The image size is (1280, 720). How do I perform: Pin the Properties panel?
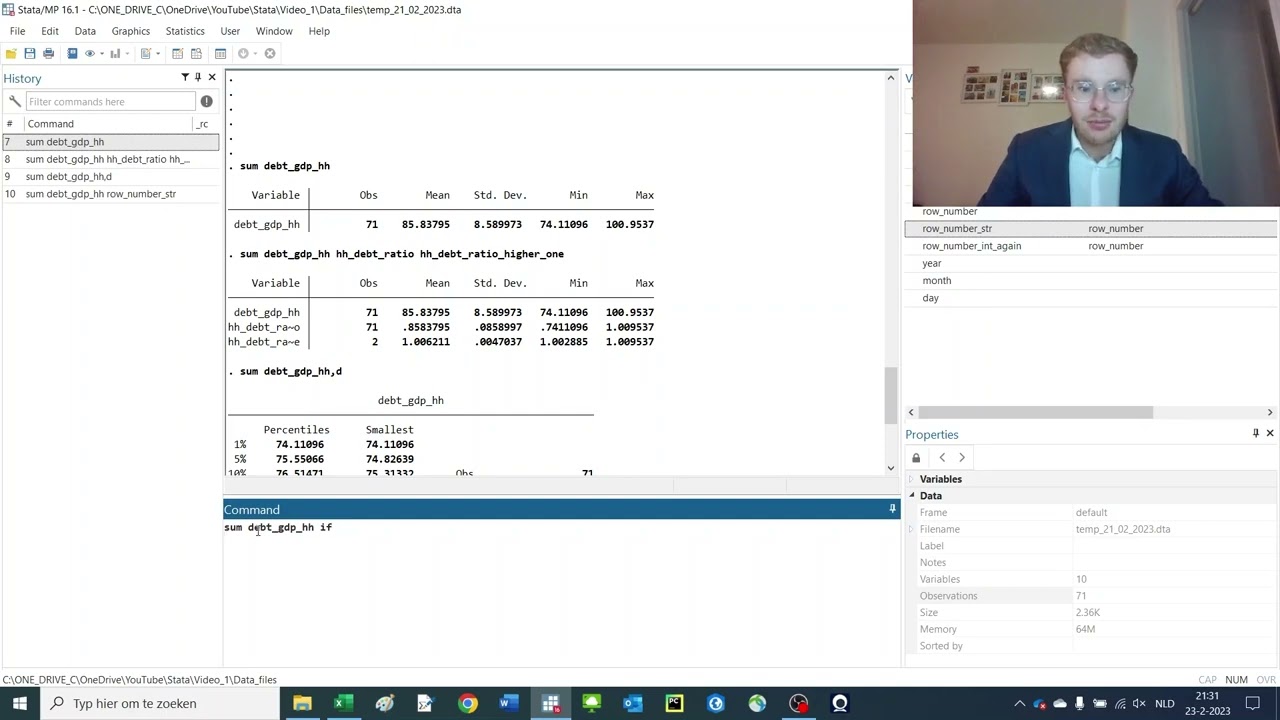coord(1256,433)
